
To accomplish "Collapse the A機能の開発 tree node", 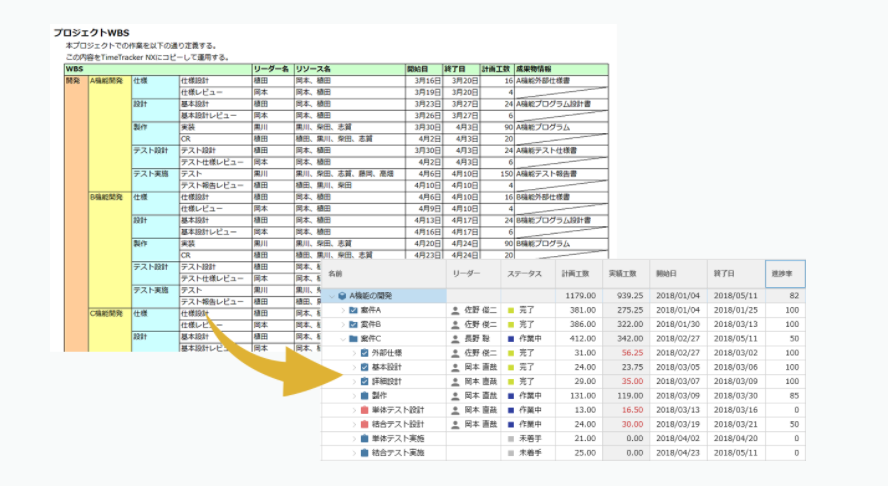I will (x=332, y=296).
